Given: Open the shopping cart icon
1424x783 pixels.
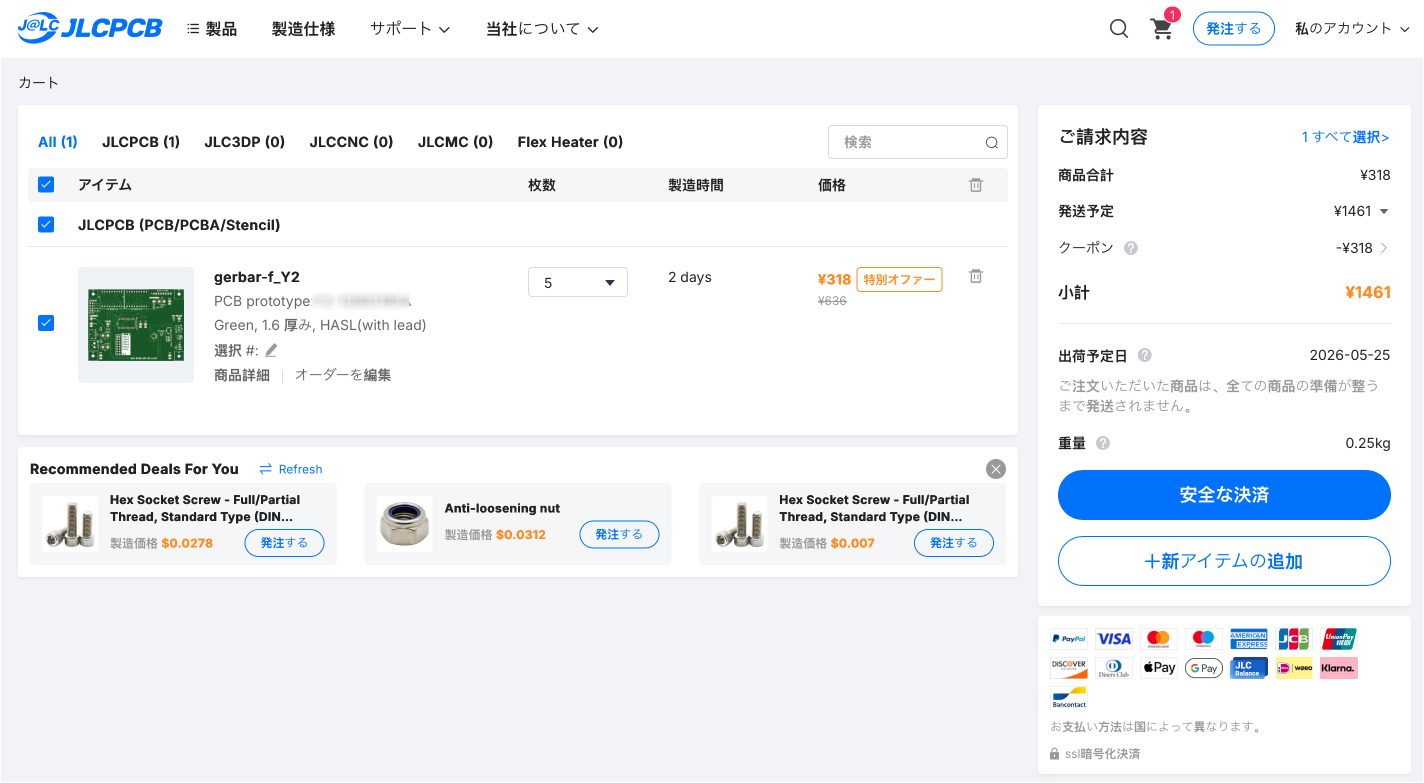Looking at the screenshot, I should click(x=1162, y=29).
